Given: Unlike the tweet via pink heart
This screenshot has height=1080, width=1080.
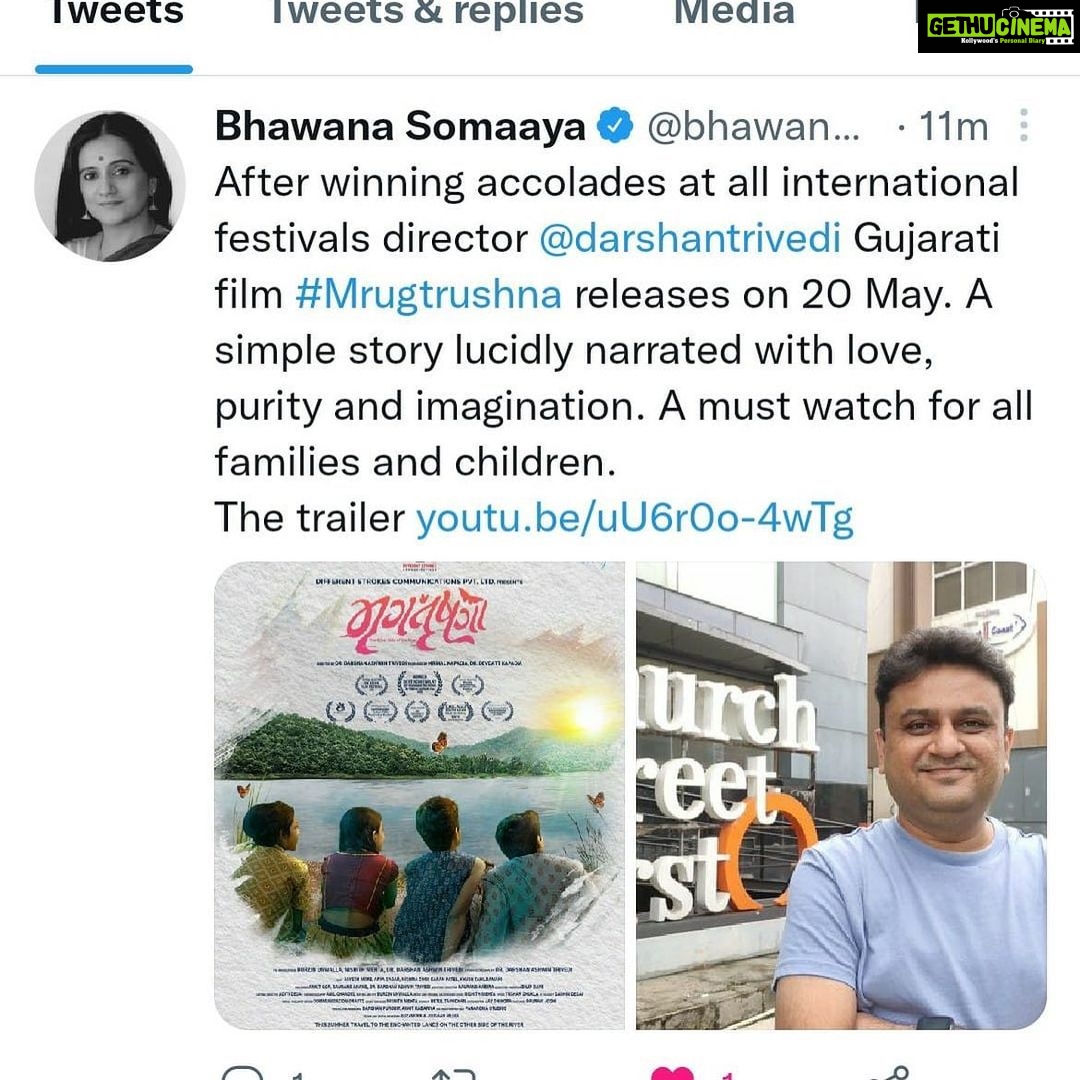Looking at the screenshot, I should [672, 1073].
